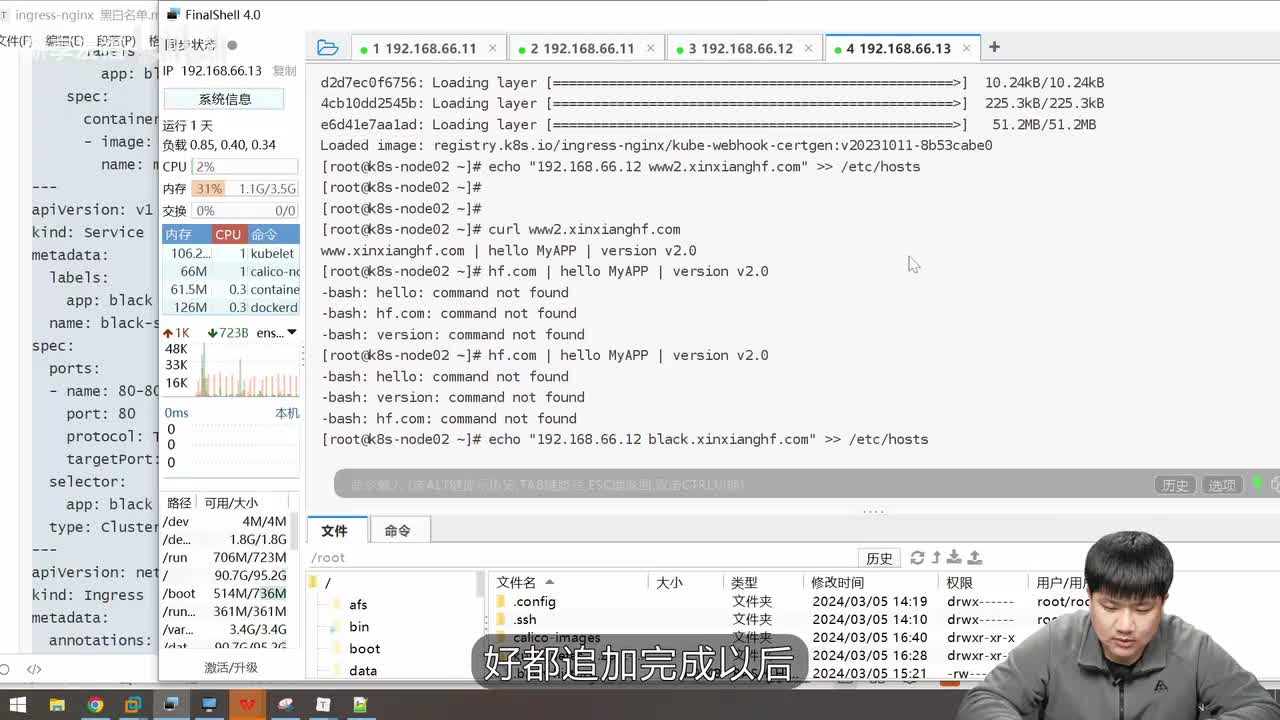Toggle the sync status indicator dot
This screenshot has height=720, width=1280.
(232, 45)
